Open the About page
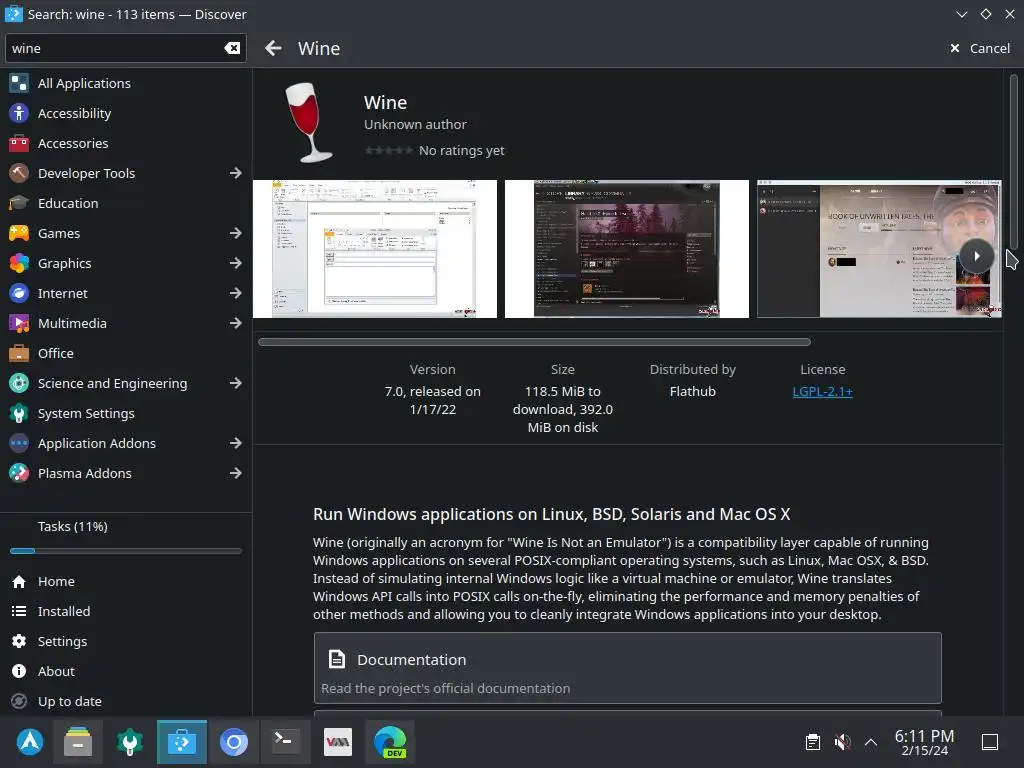This screenshot has width=1024, height=768. 126,671
